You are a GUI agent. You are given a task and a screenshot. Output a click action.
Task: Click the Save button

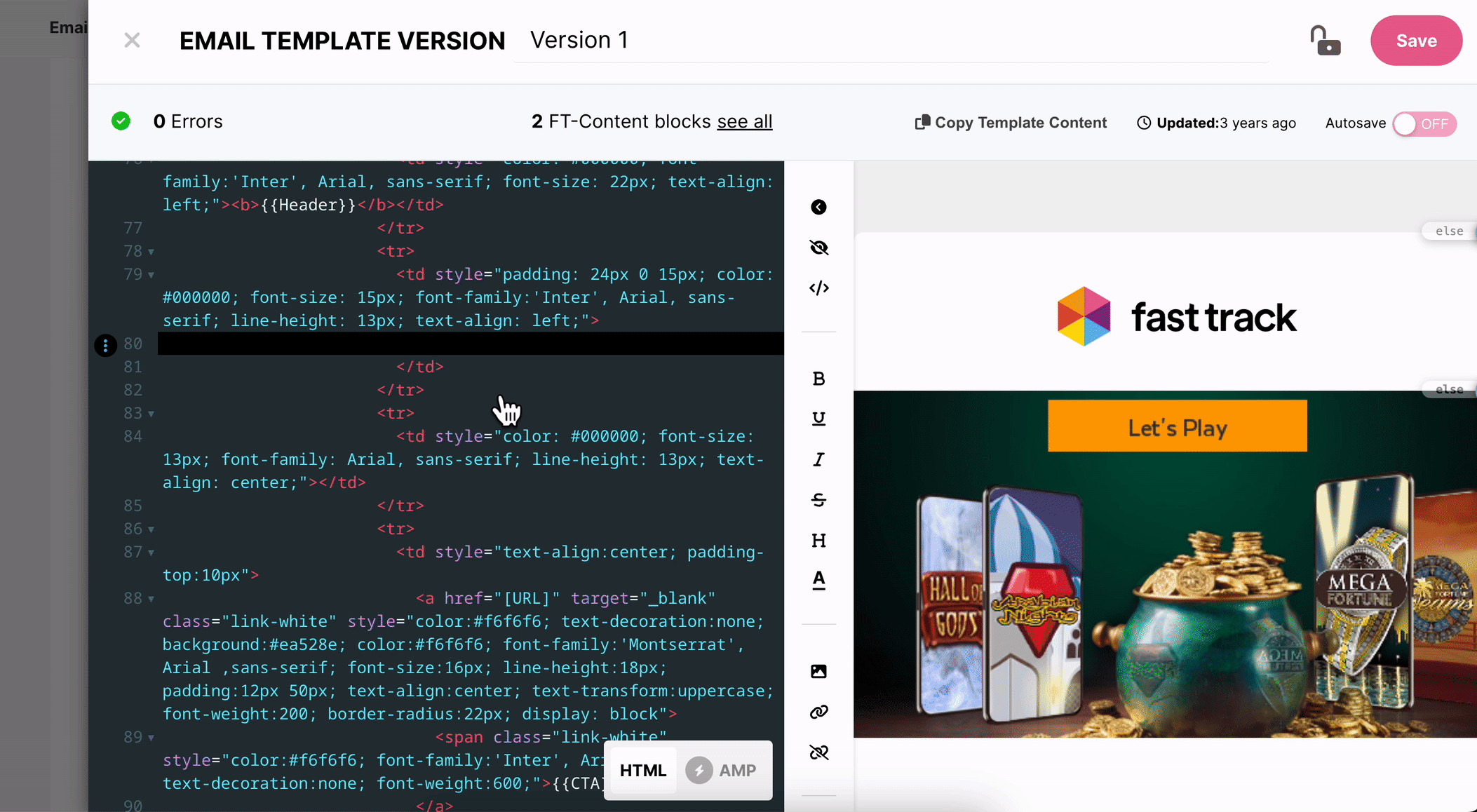1415,41
